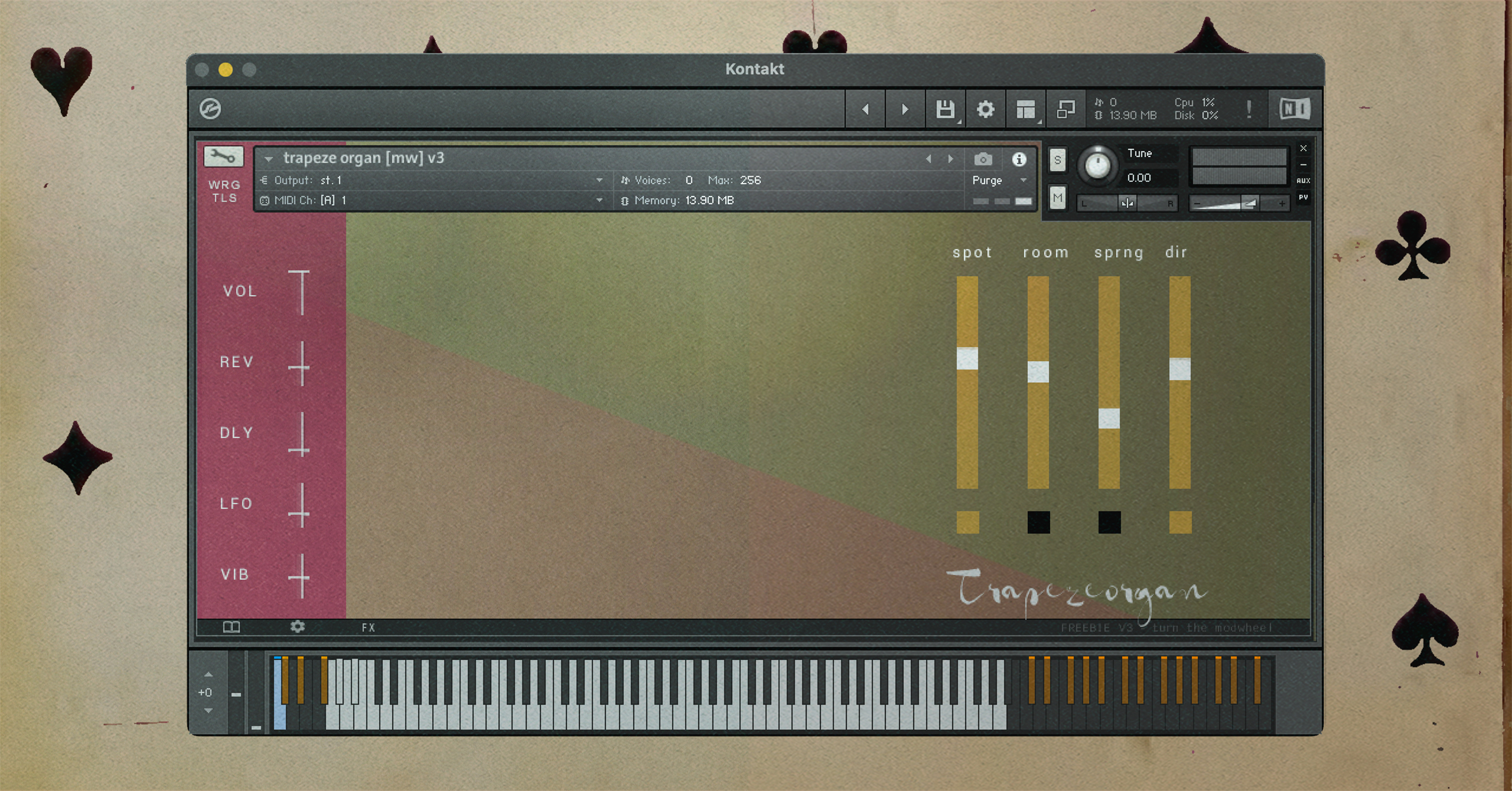This screenshot has height=791, width=1512.
Task: Open snapshot view camera icon
Action: coord(983,159)
